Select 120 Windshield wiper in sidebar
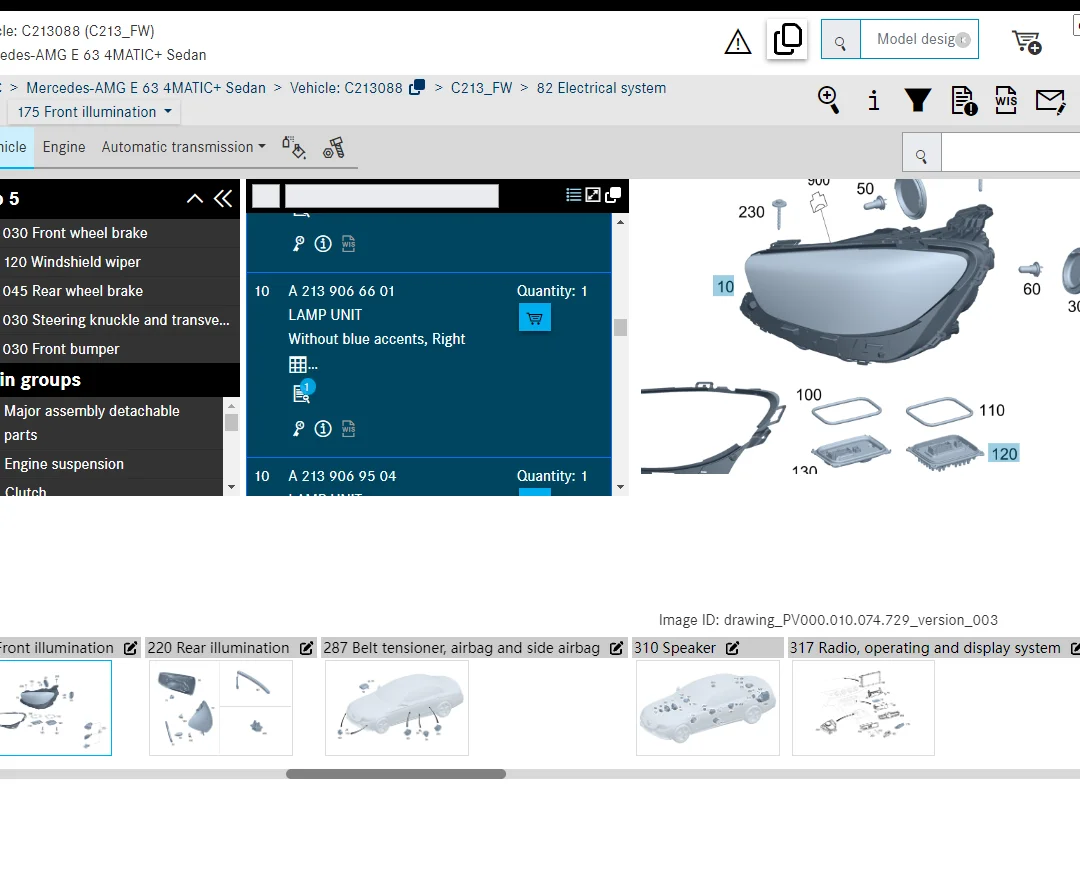This screenshot has width=1080, height=876. coord(118,262)
